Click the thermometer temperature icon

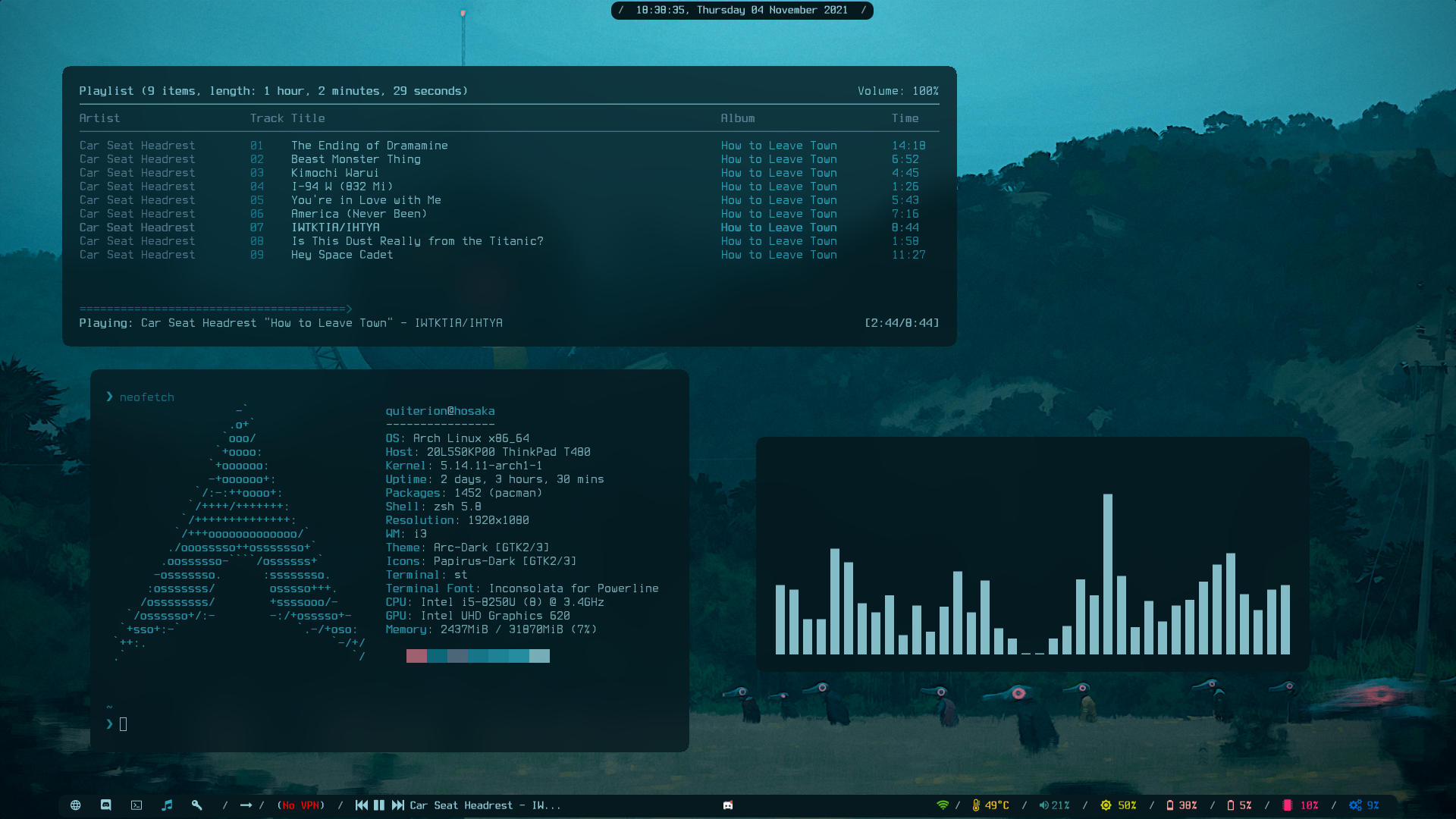(x=977, y=805)
